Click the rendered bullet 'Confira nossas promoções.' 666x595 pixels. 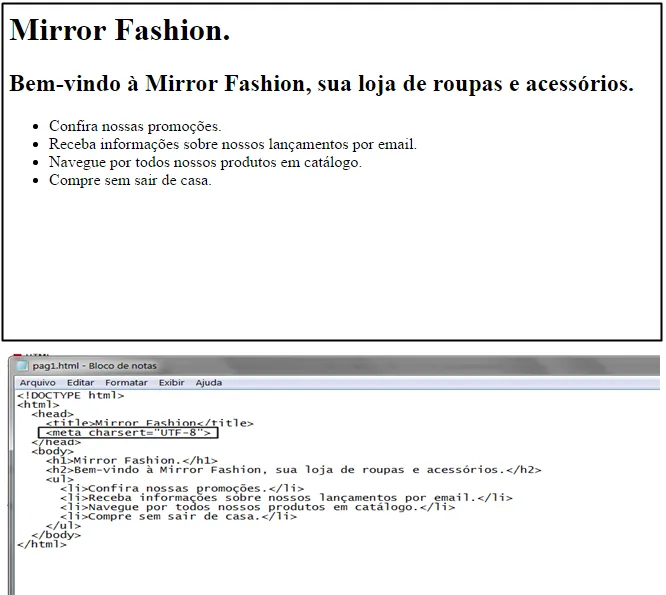pos(135,127)
